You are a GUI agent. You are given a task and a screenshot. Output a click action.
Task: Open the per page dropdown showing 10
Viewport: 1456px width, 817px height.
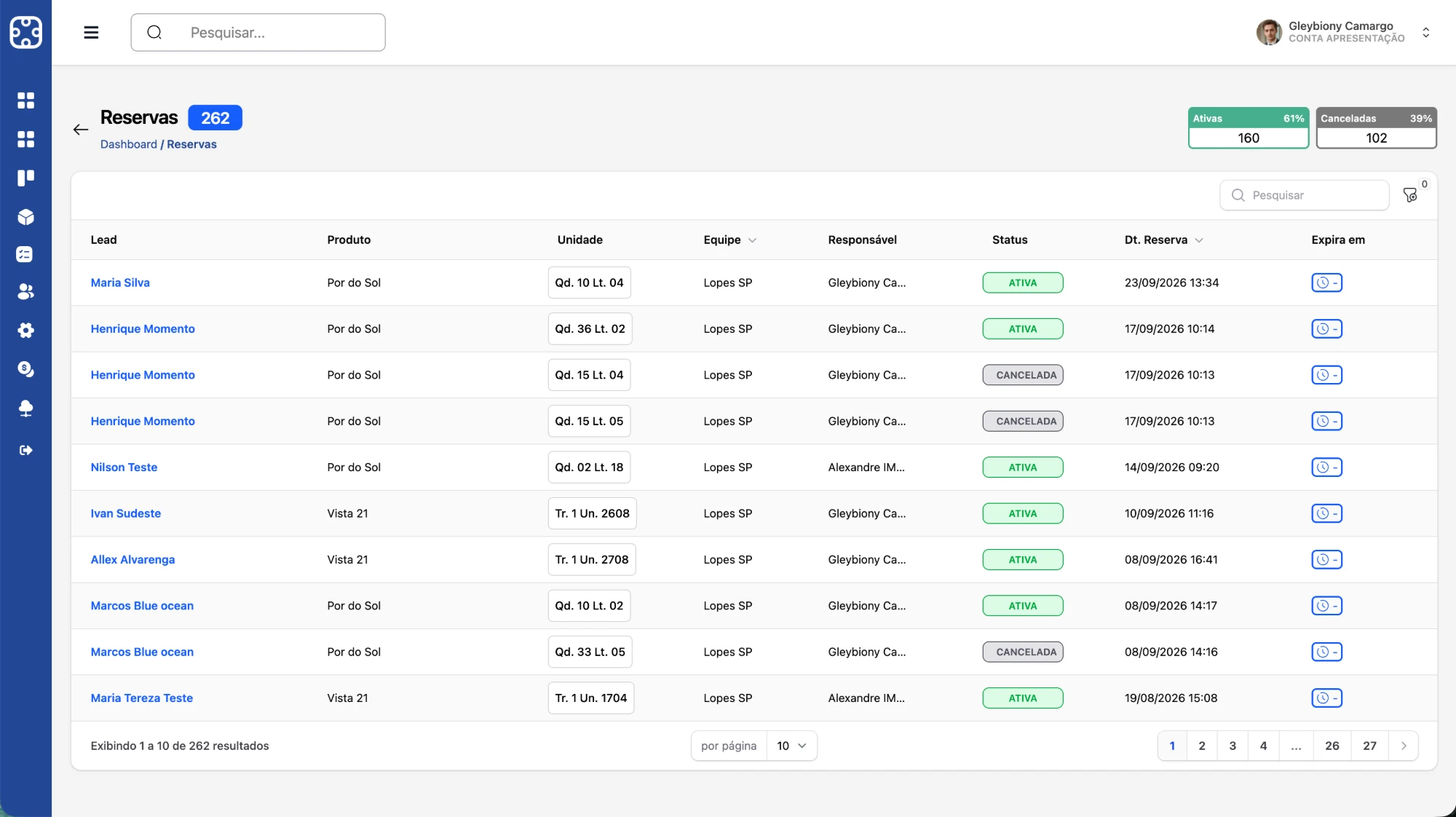point(792,746)
